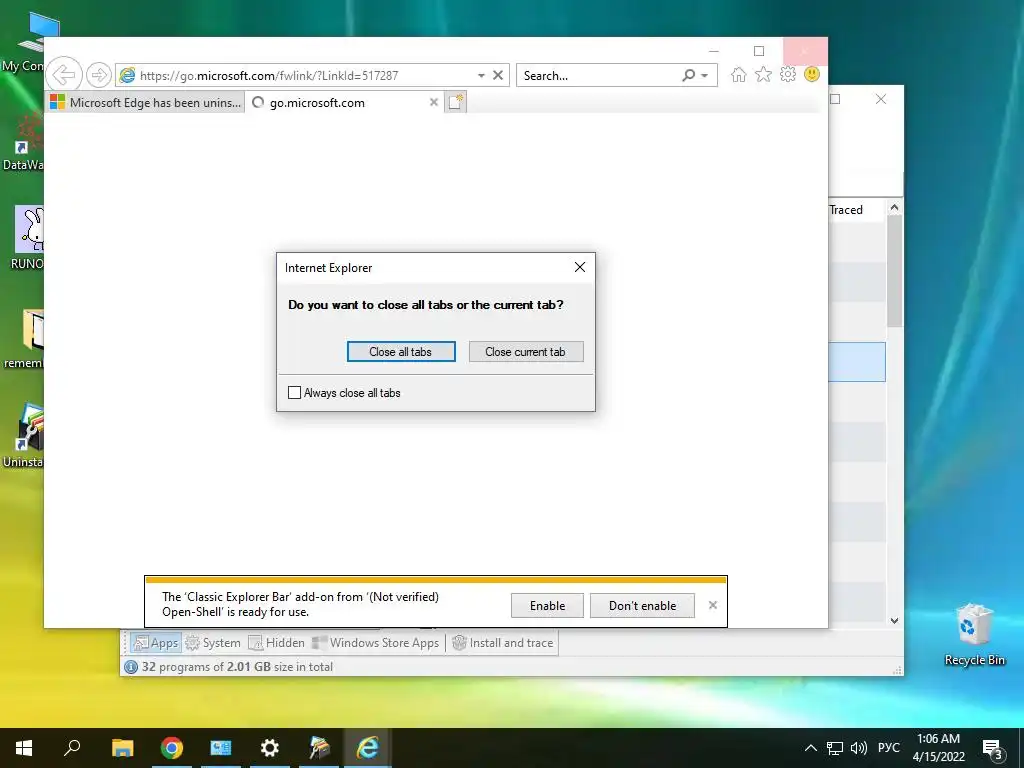Click the IE page icon in address bar
Image resolution: width=1024 pixels, height=768 pixels.
127,75
